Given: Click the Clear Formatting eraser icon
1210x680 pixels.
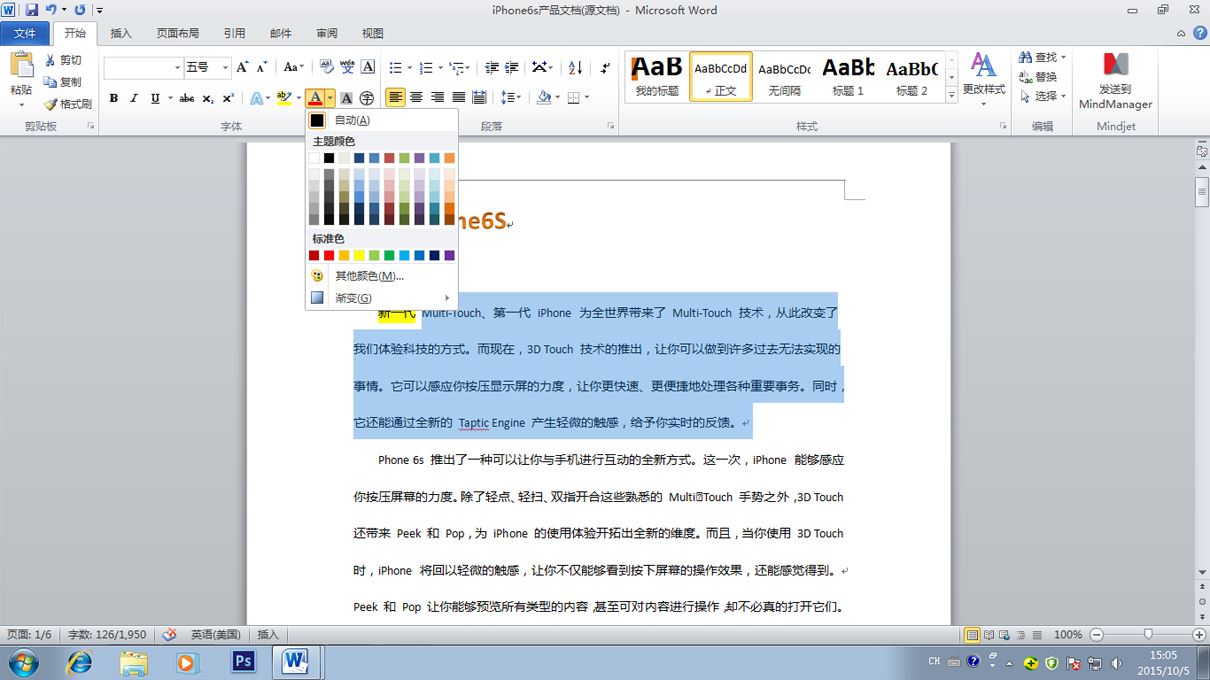Looking at the screenshot, I should [x=327, y=68].
